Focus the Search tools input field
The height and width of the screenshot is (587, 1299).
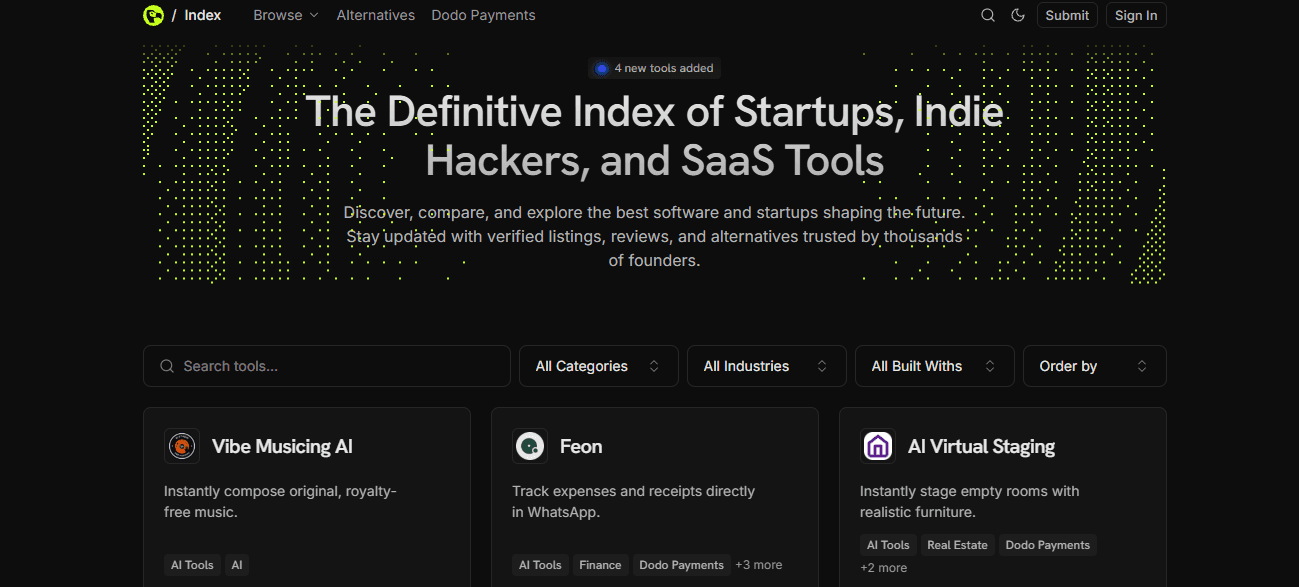click(327, 366)
